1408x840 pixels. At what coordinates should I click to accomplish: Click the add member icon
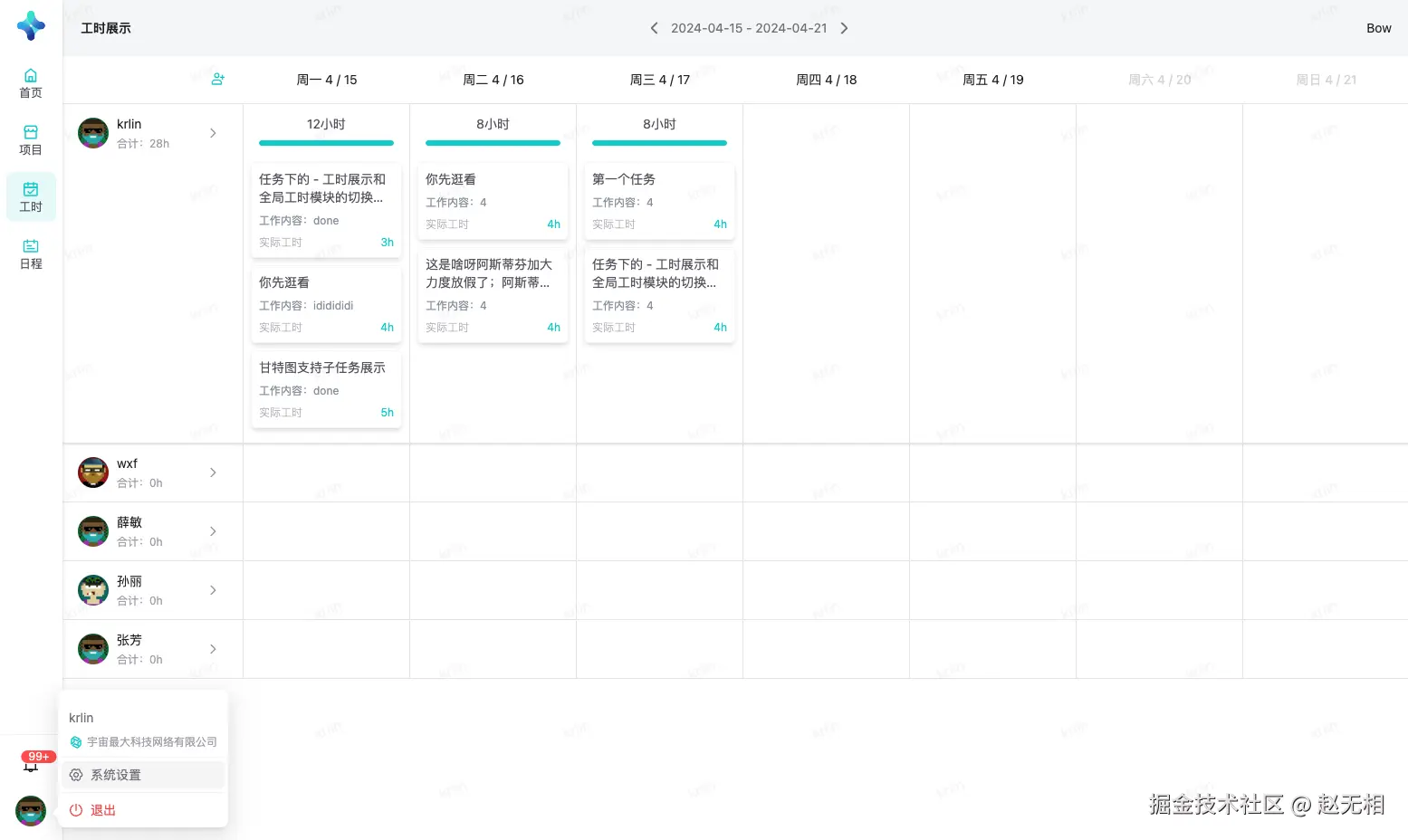217,80
